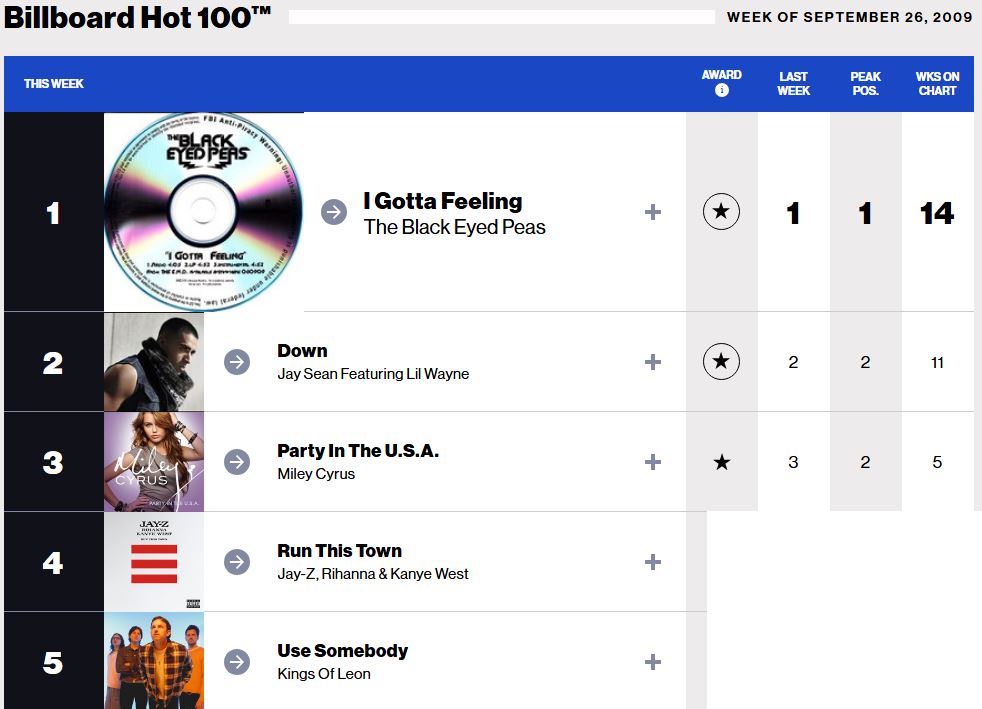The width and height of the screenshot is (982, 709).
Task: Click the arrow icon beside Use Somebody
Action: [x=237, y=662]
